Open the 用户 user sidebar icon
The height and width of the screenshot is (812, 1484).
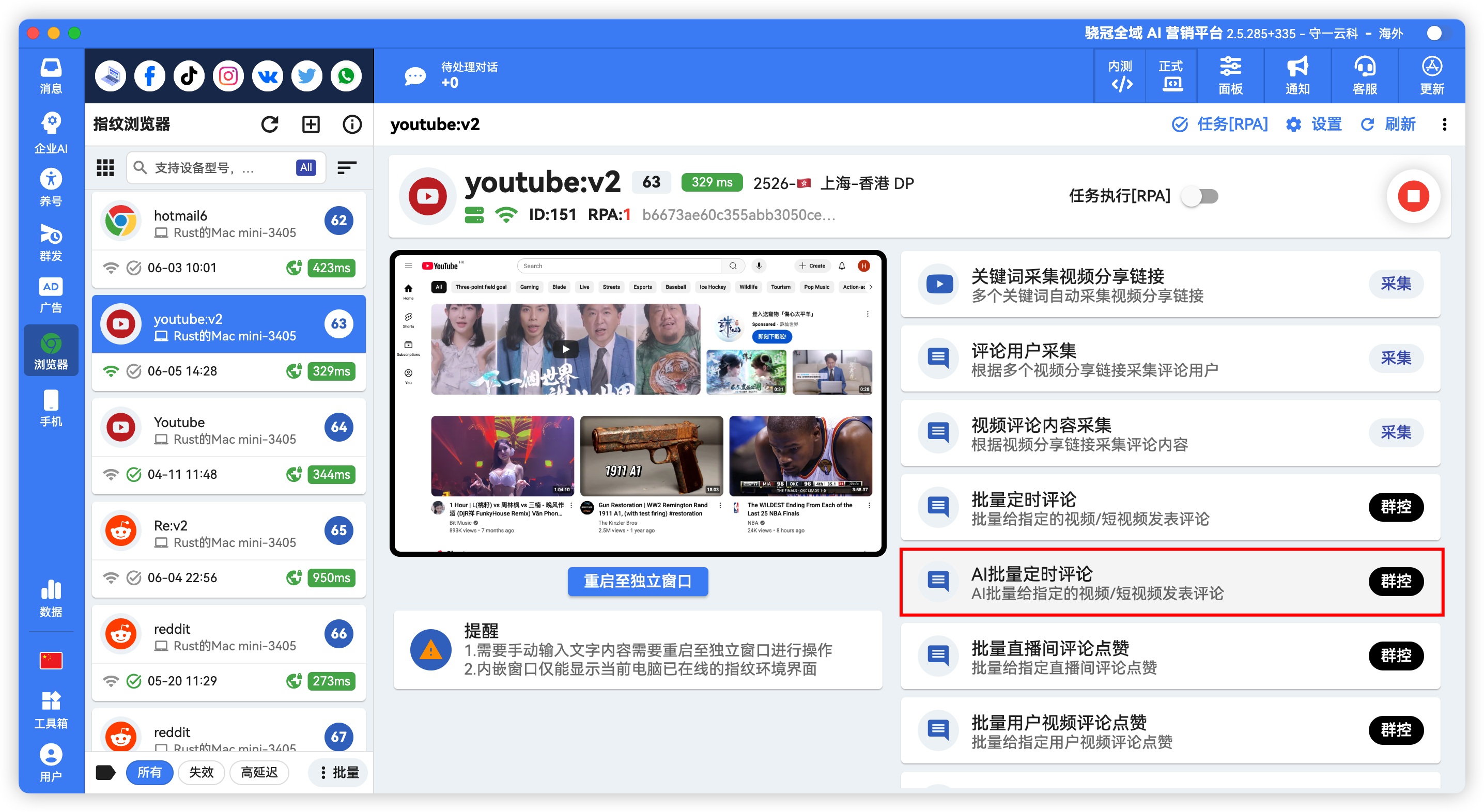point(51,762)
